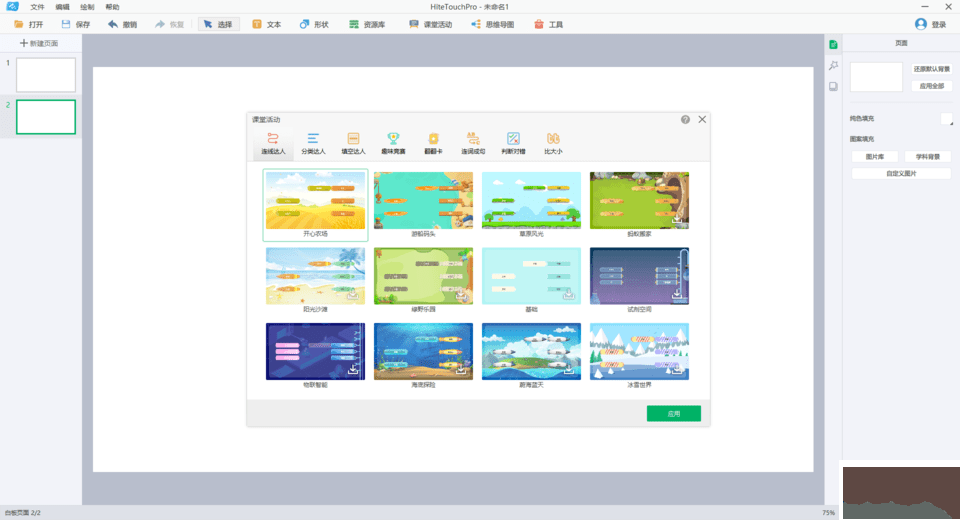960x520 pixels.
Task: Switch to the 翻翻卡 flip card tab
Action: click(433, 144)
